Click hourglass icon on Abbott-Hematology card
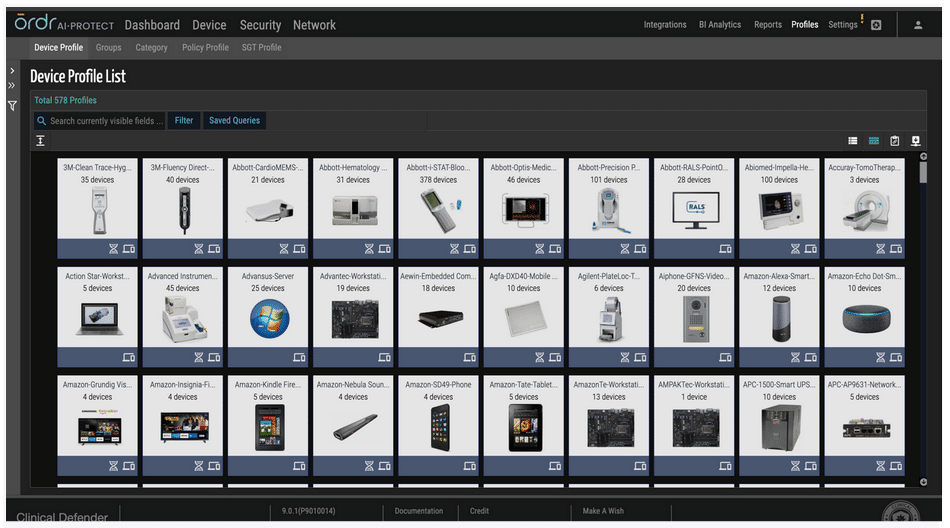Screen dimensions: 950x528 (369, 249)
